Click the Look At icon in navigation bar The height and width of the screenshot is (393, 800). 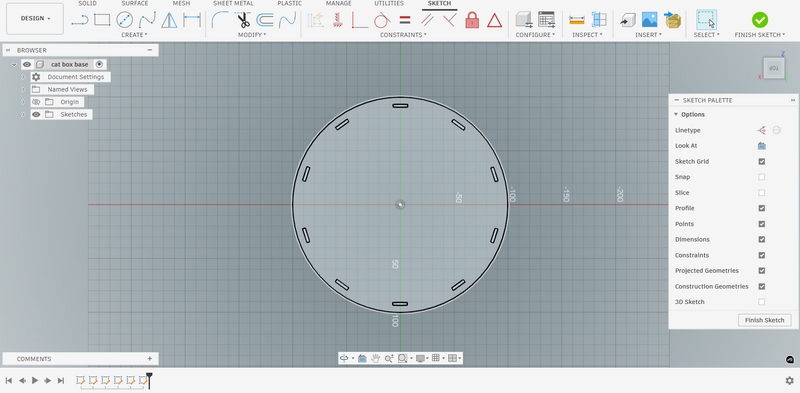(362, 358)
